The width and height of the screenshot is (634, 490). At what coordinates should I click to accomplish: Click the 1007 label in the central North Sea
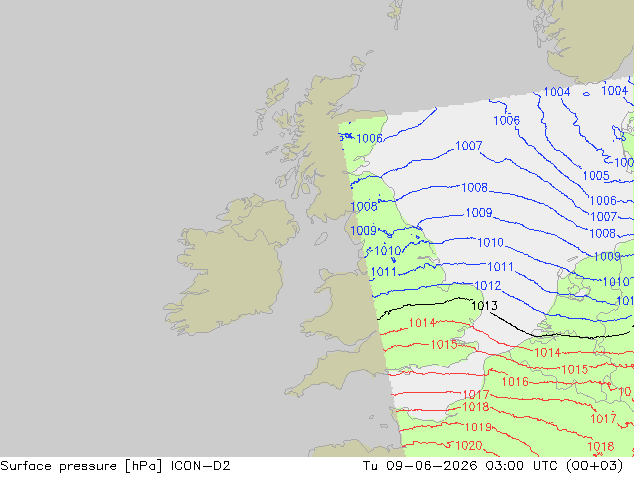pyautogui.click(x=469, y=146)
